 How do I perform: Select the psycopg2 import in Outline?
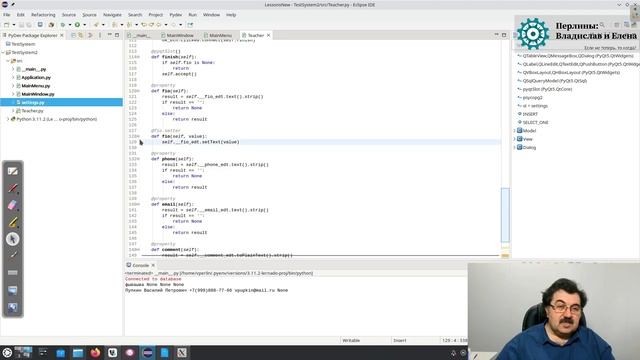point(532,98)
